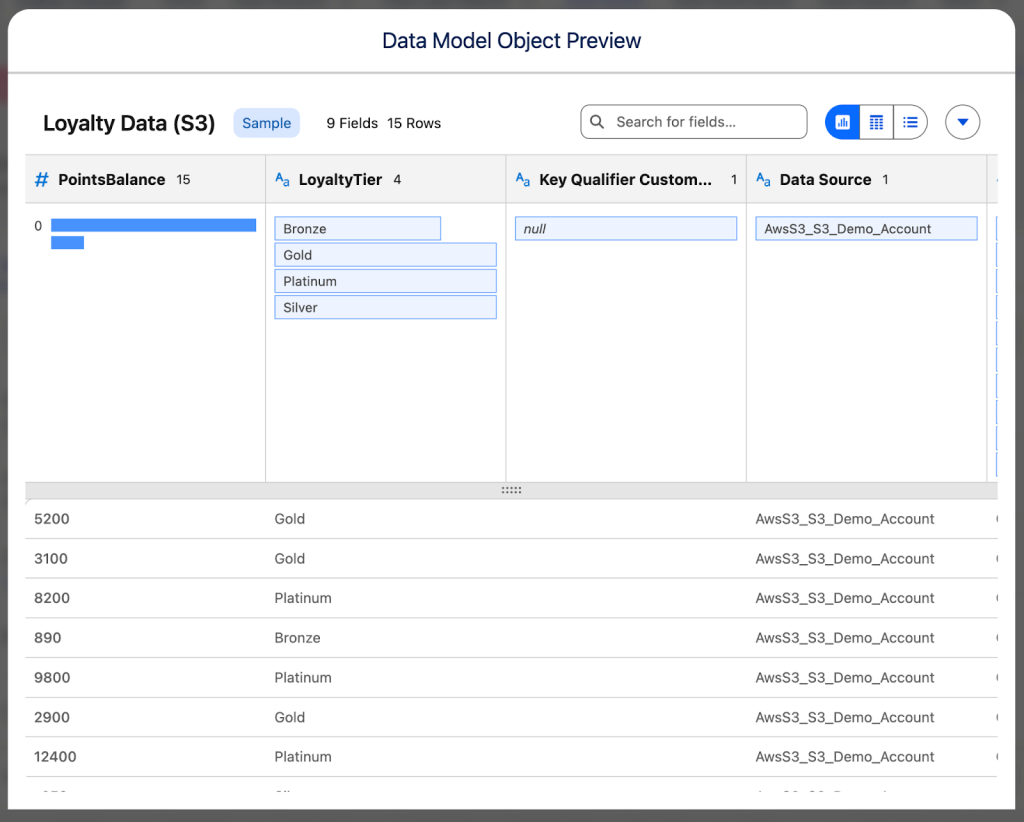Click the text type icon beside LoyaltyTier
1024x822 pixels.
[282, 180]
